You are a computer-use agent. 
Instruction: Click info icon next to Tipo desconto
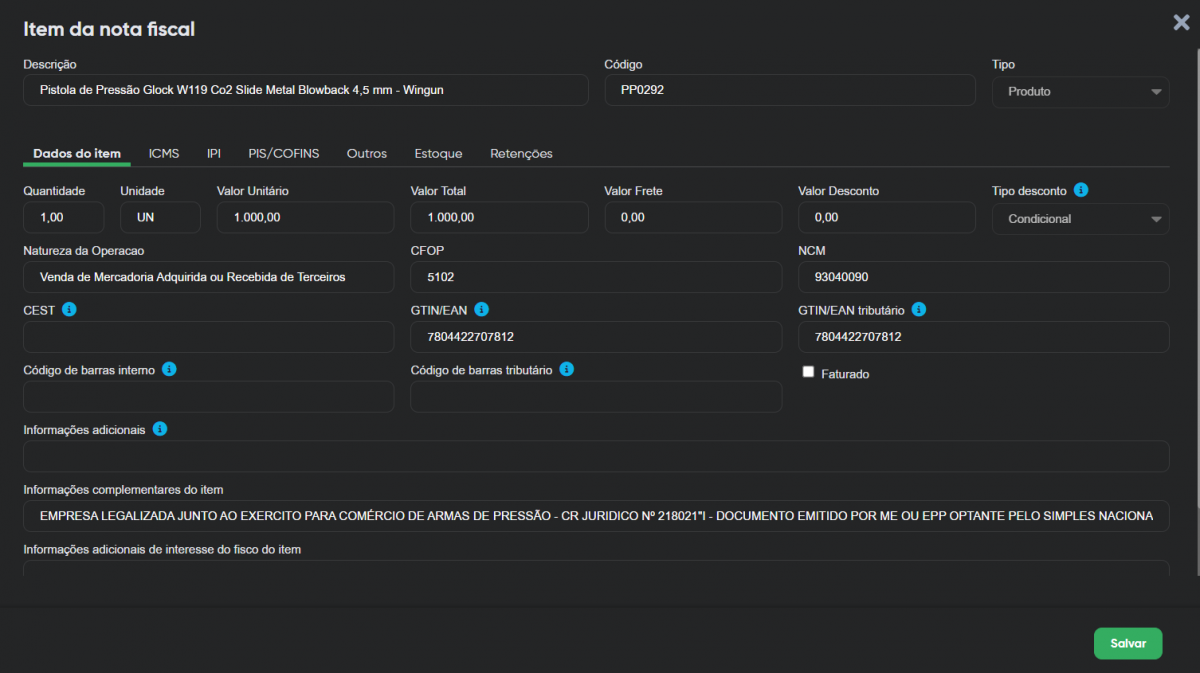point(1081,190)
